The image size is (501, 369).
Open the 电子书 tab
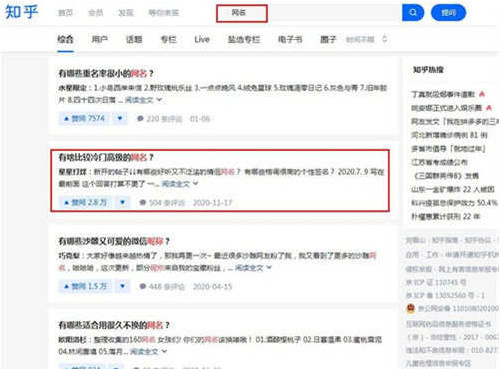point(290,39)
